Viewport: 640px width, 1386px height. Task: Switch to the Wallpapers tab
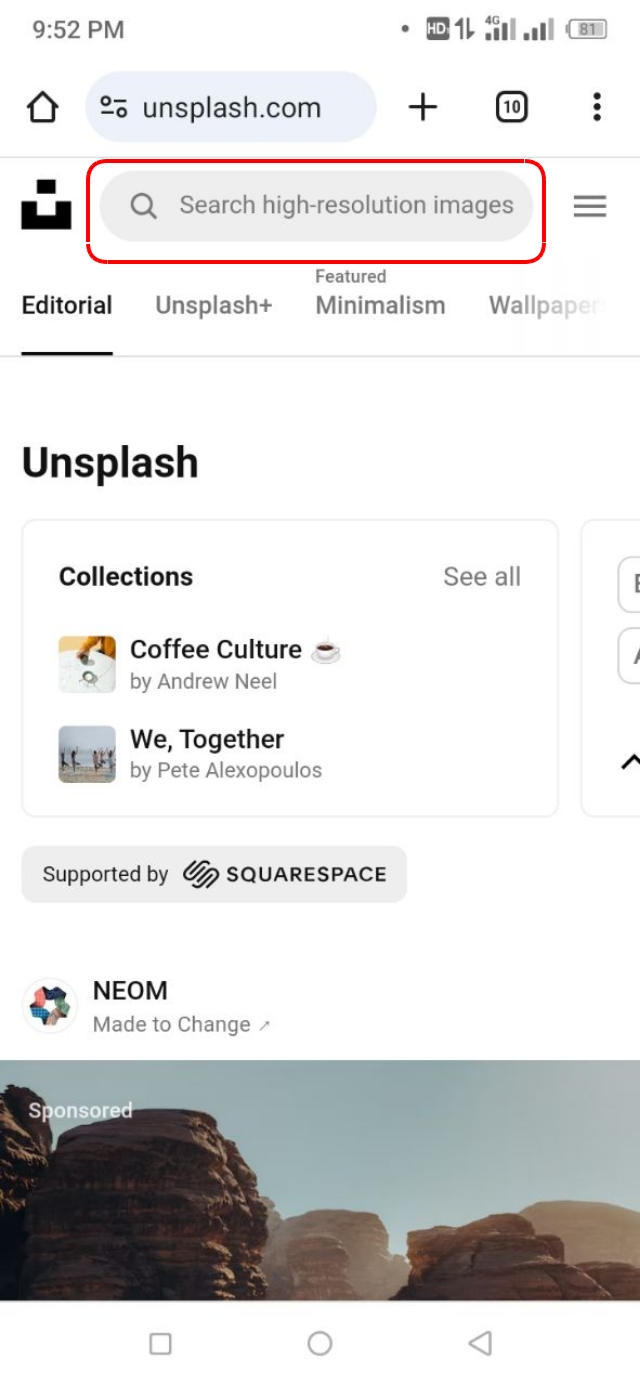point(547,305)
